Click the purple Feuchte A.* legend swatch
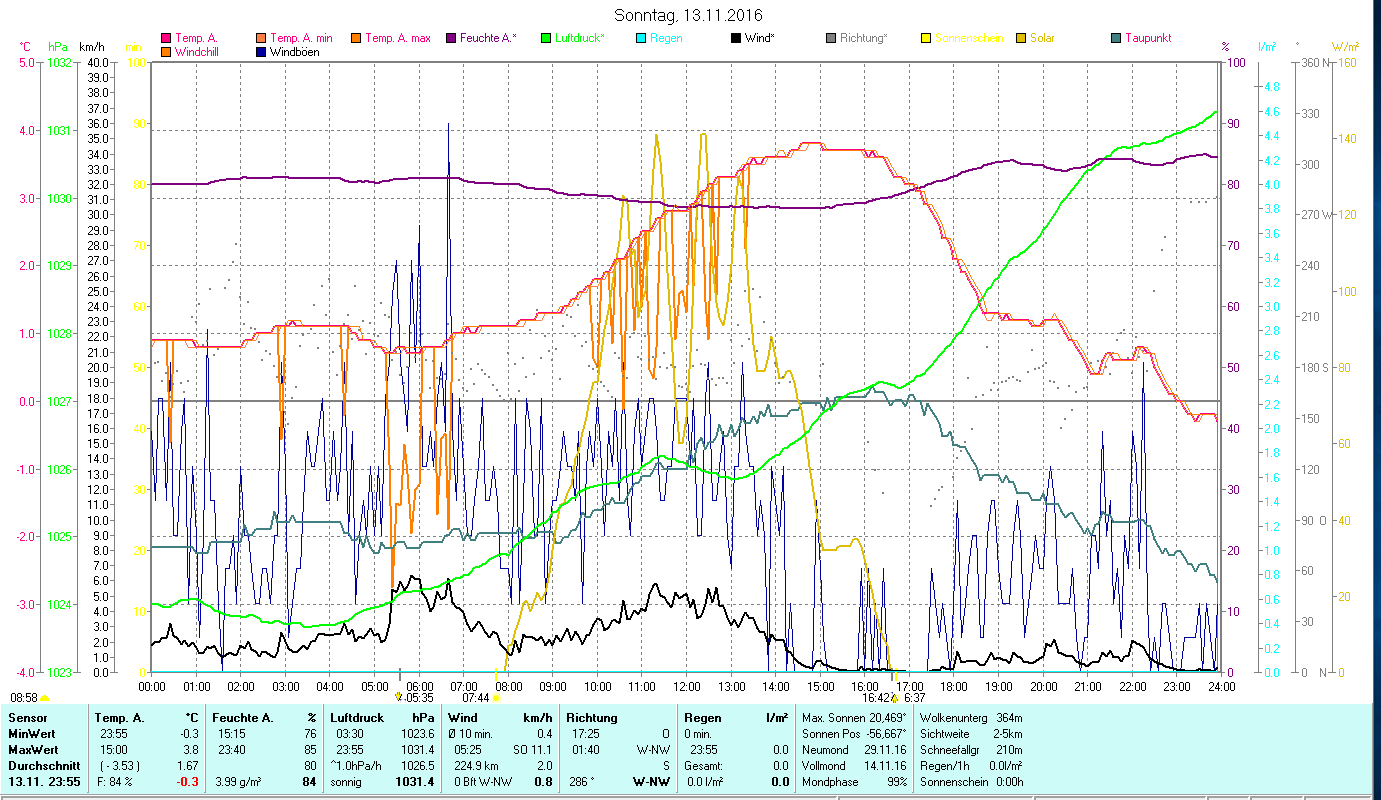1381x800 pixels. pos(450,39)
